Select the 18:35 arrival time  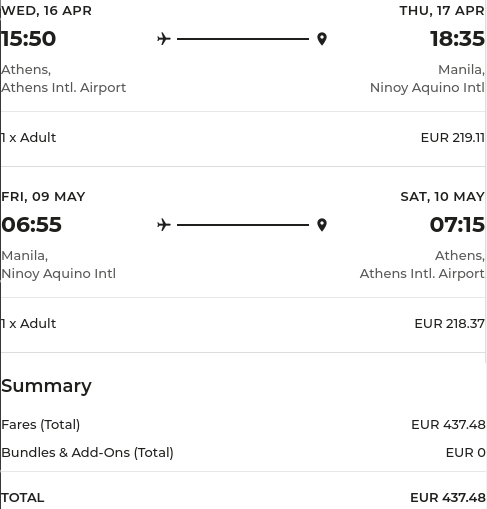(x=457, y=39)
